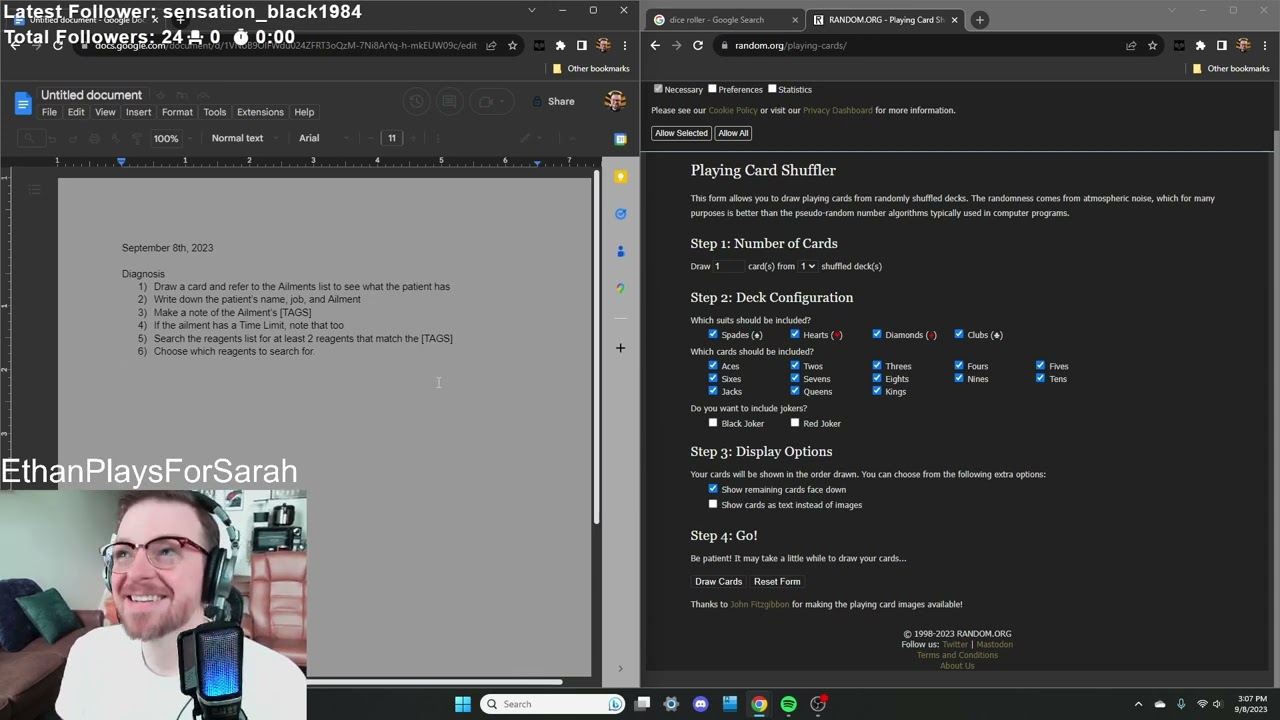Open the shuffled decks count dropdown
The width and height of the screenshot is (1280, 720).
click(807, 266)
